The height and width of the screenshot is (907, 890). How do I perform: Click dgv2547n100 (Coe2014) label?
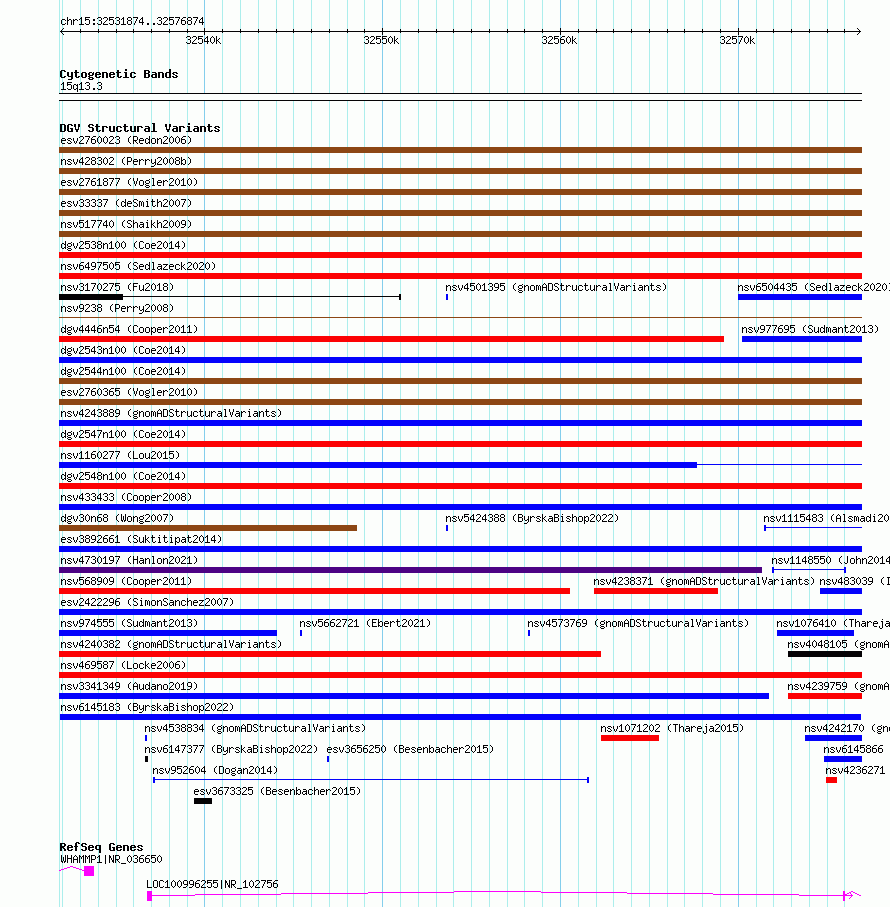pos(123,434)
